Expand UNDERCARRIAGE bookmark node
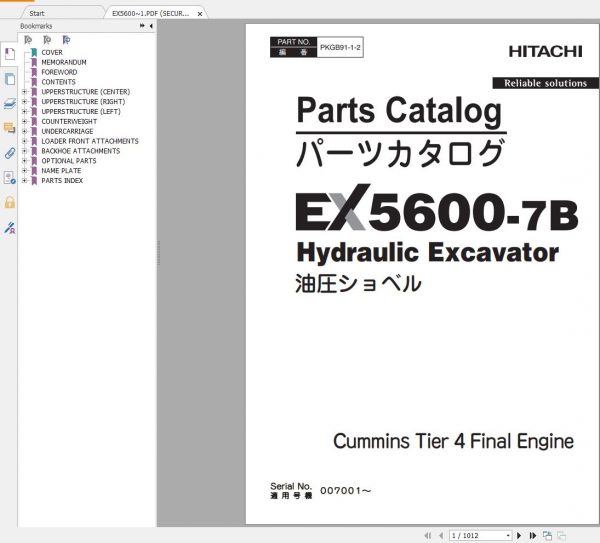Viewport: 600px width, 543px height. (24, 131)
